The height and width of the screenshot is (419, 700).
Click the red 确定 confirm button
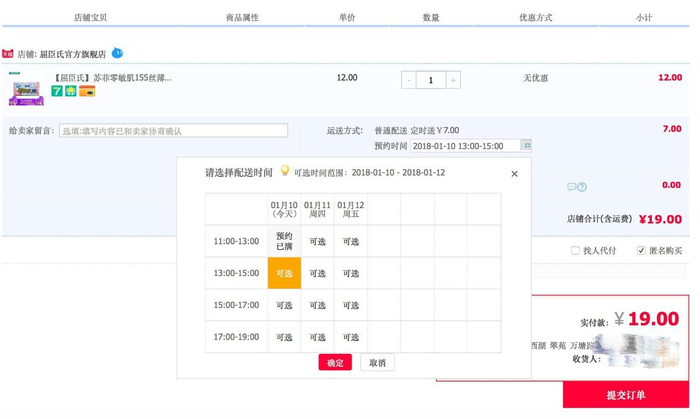(x=335, y=362)
